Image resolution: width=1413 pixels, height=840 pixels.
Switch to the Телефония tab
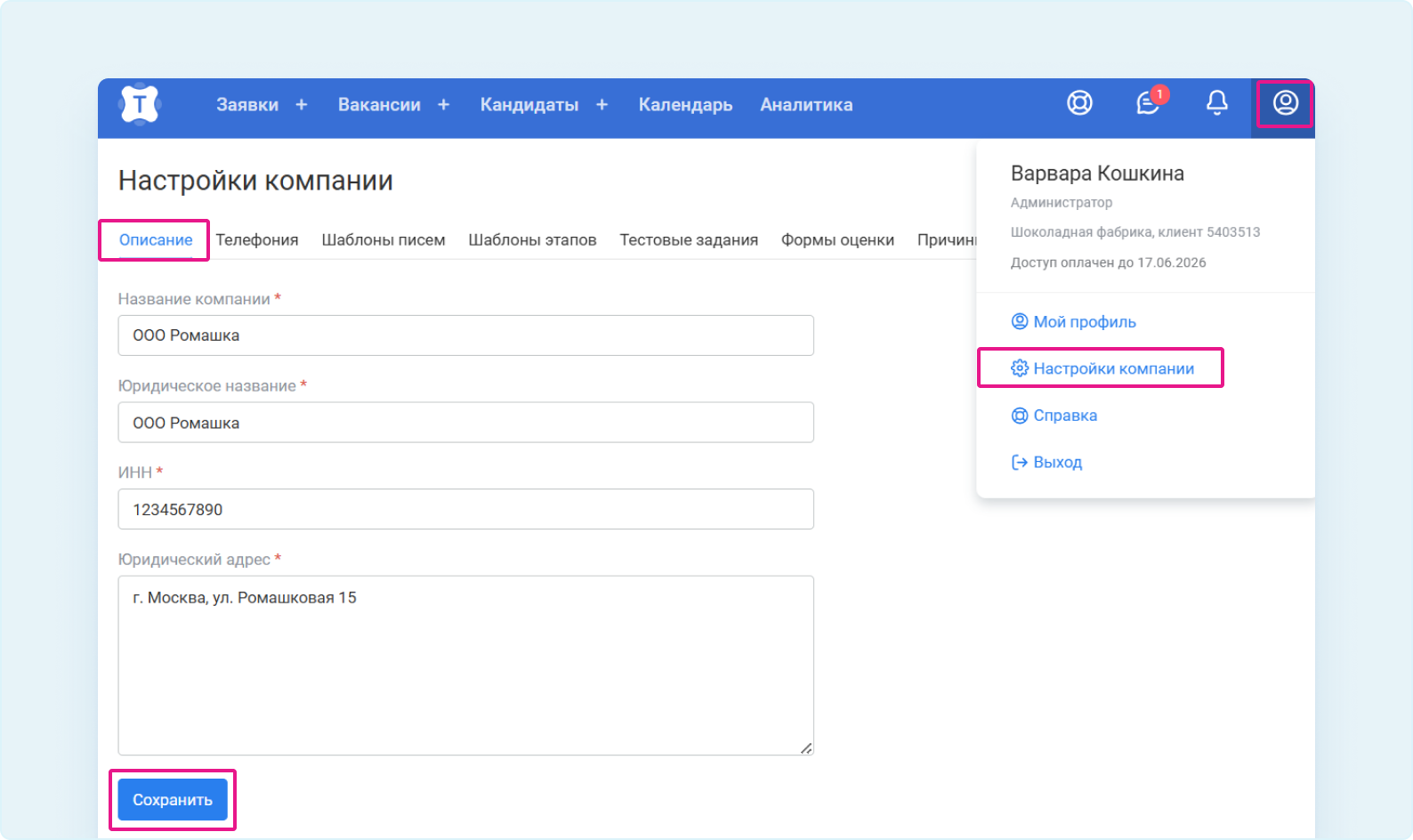(x=256, y=240)
